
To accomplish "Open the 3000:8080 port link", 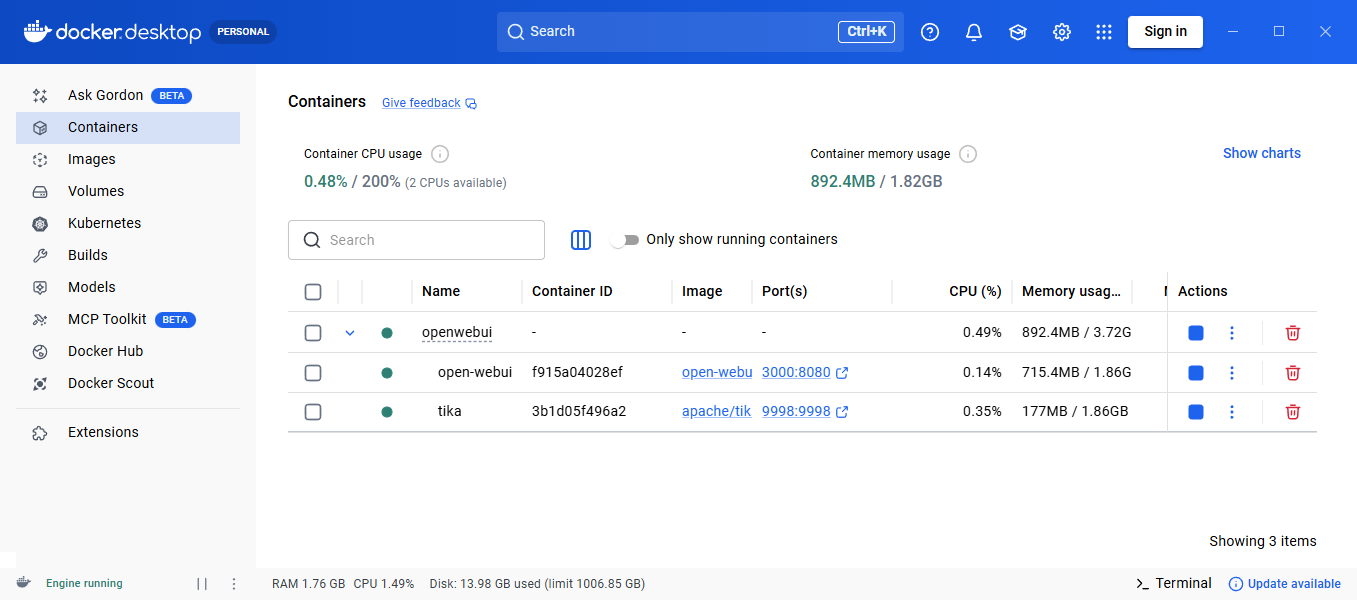I will point(796,372).
